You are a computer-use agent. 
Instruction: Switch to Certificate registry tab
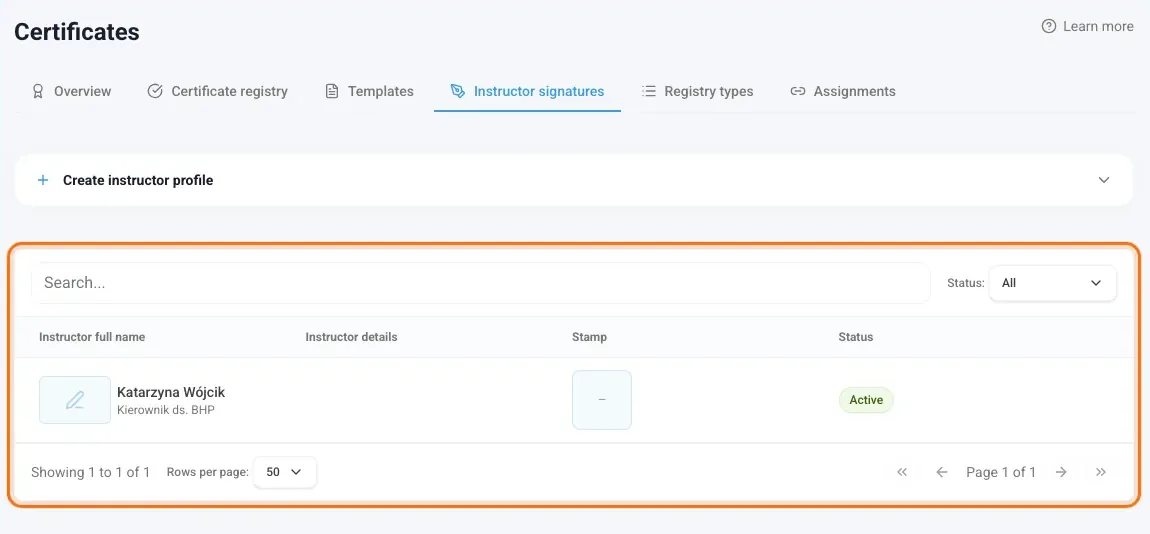(x=217, y=92)
